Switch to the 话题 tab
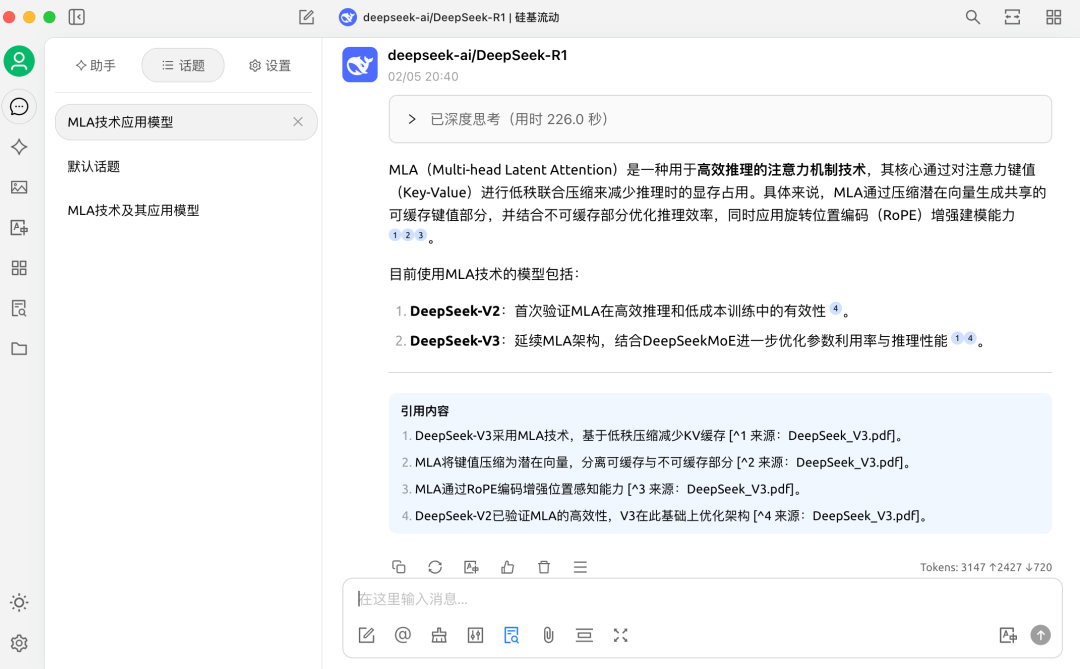Screen dimensions: 1080x669 coord(183,65)
